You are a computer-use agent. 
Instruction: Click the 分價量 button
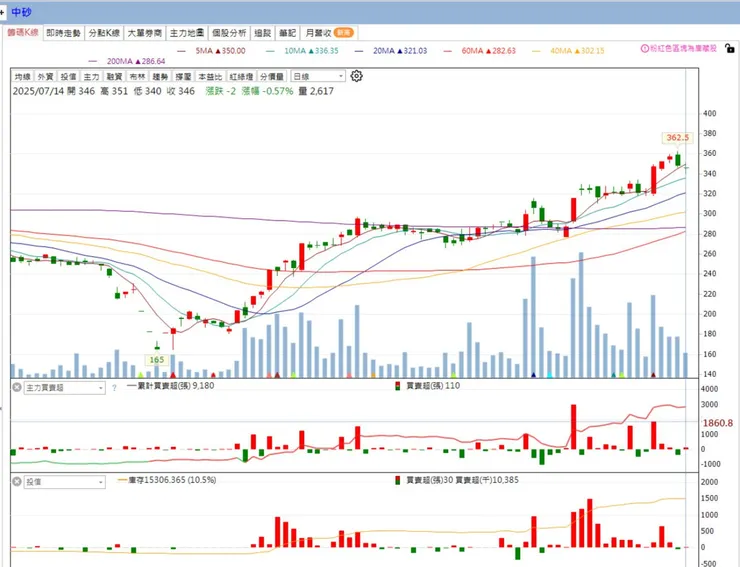(x=272, y=76)
